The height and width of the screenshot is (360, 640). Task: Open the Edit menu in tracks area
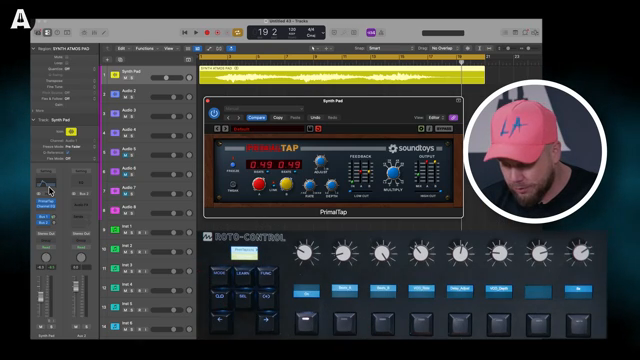(121, 49)
